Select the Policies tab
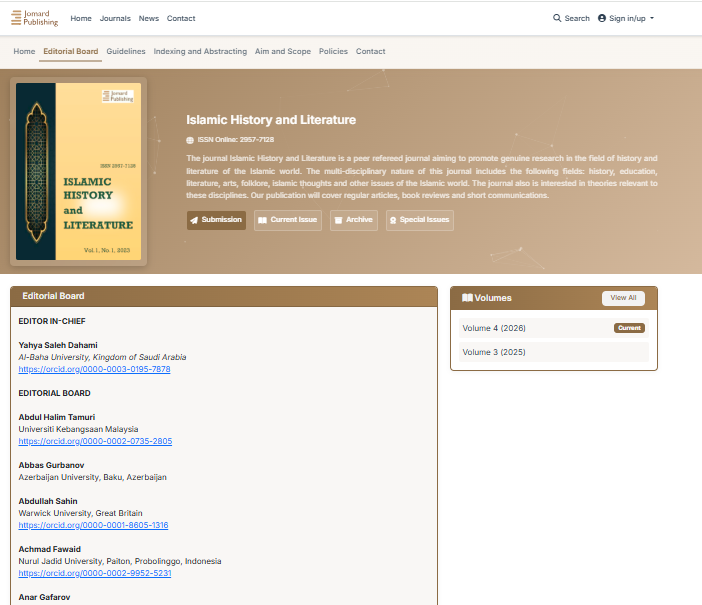702x605 pixels. point(333,51)
